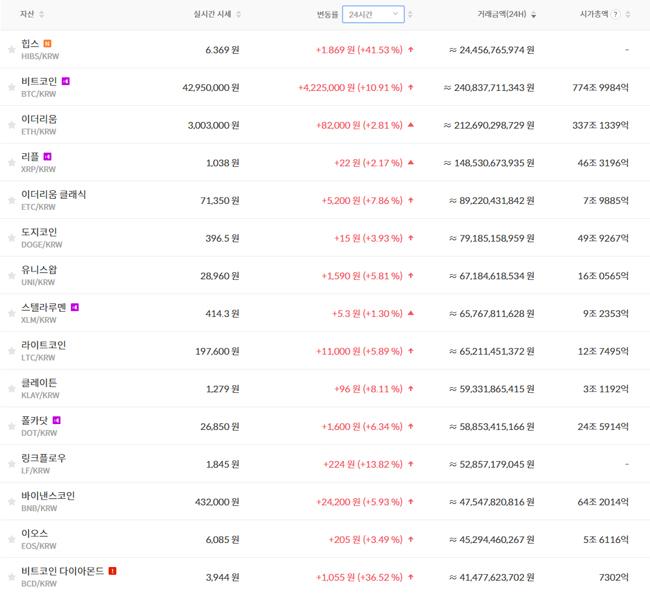The image size is (650, 593).
Task: Click the price 42,950,000 원
Action: coord(211,87)
